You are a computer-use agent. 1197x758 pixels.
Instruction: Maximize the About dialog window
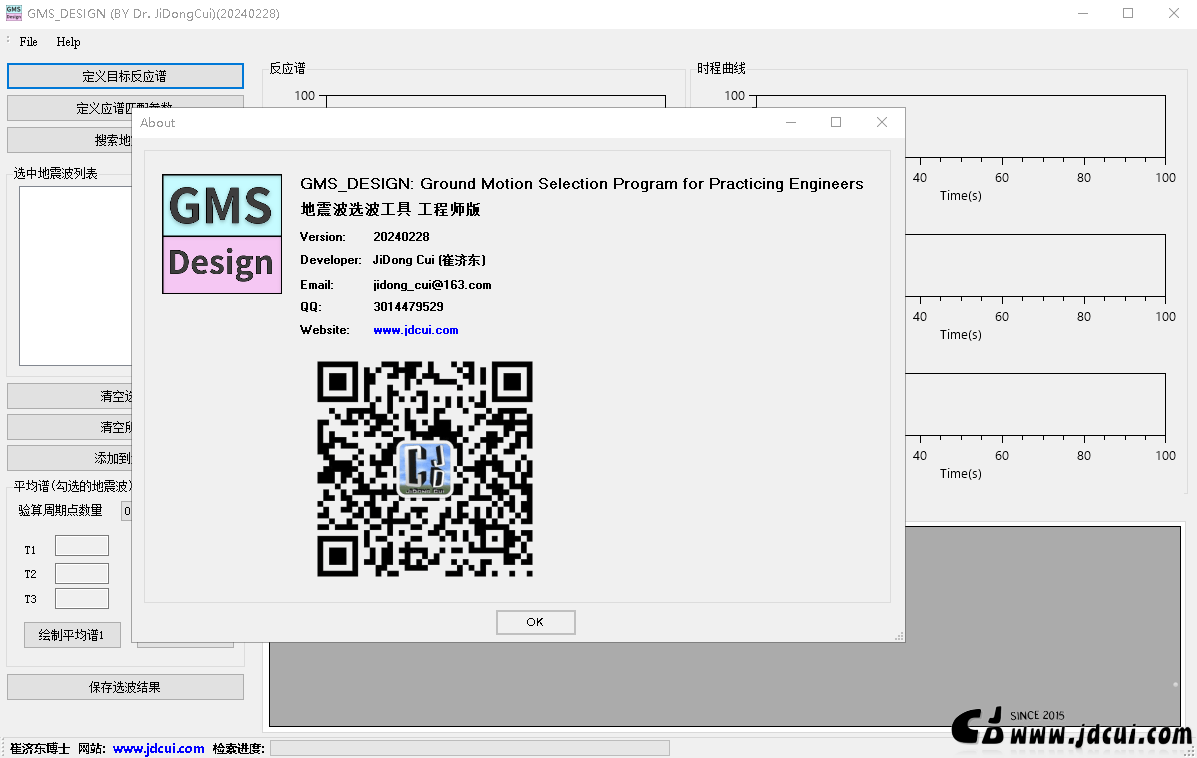(836, 122)
